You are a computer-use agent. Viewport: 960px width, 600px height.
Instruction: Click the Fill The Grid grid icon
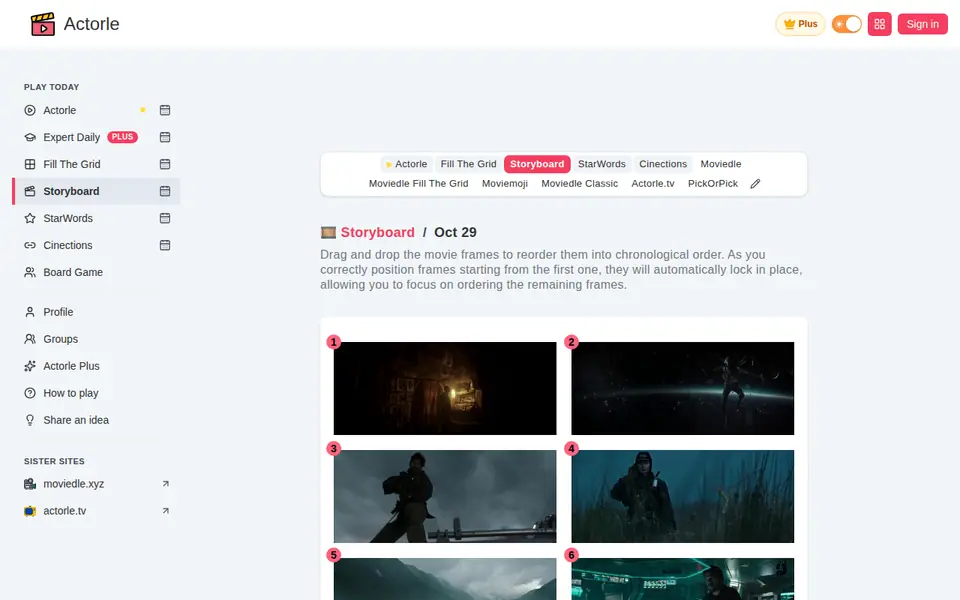point(29,164)
